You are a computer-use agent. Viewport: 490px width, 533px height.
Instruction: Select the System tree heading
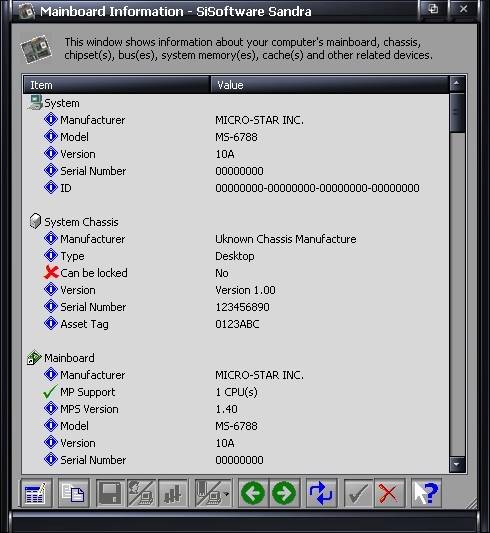click(62, 103)
